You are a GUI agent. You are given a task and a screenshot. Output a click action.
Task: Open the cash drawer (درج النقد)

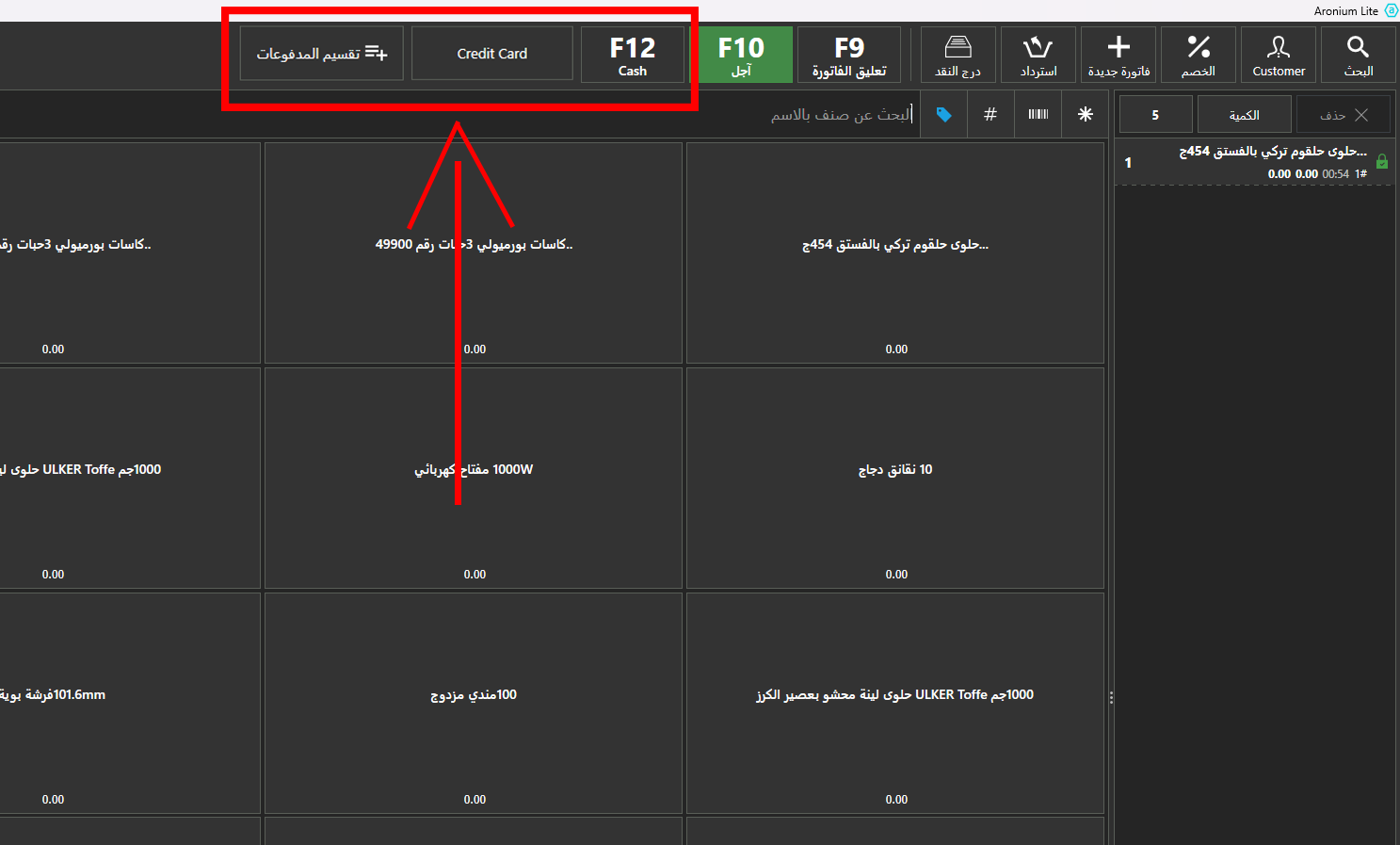click(957, 55)
